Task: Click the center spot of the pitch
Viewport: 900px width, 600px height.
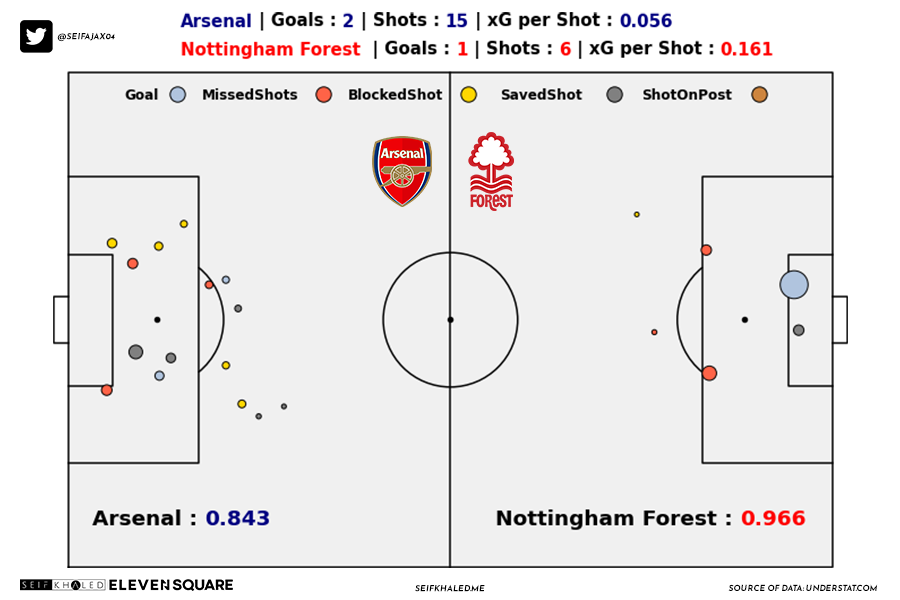Action: 451,320
